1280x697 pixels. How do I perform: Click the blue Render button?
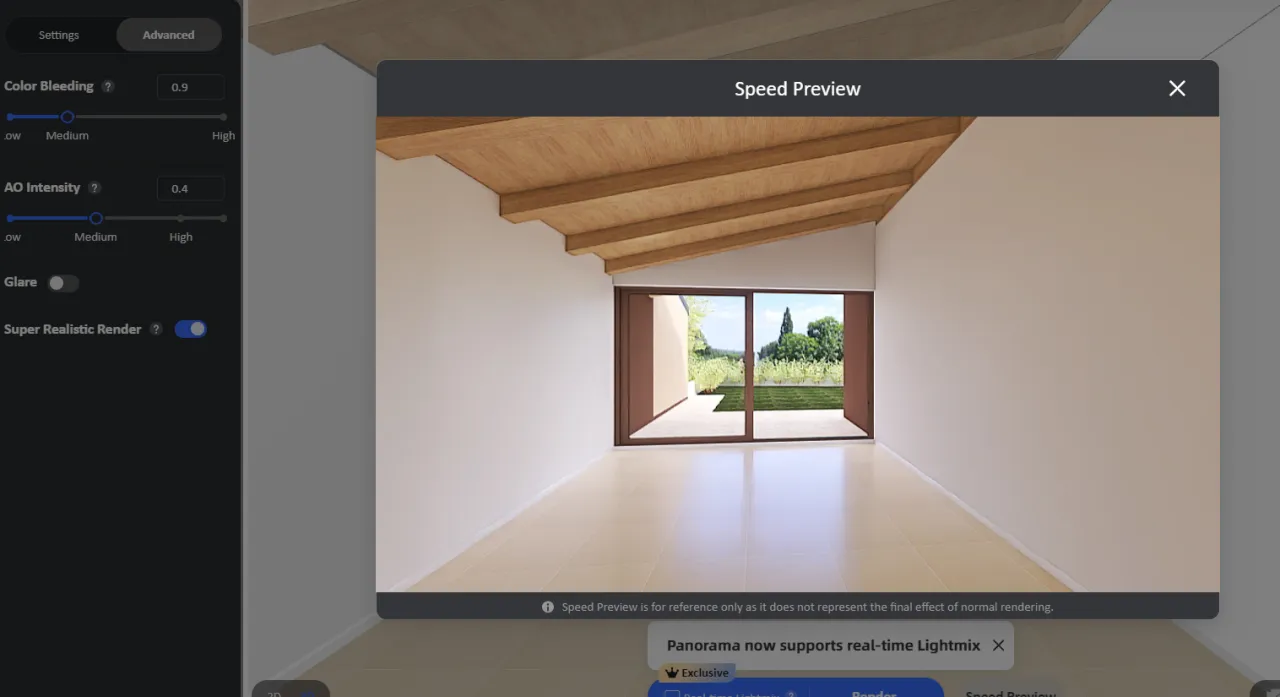(x=873, y=691)
